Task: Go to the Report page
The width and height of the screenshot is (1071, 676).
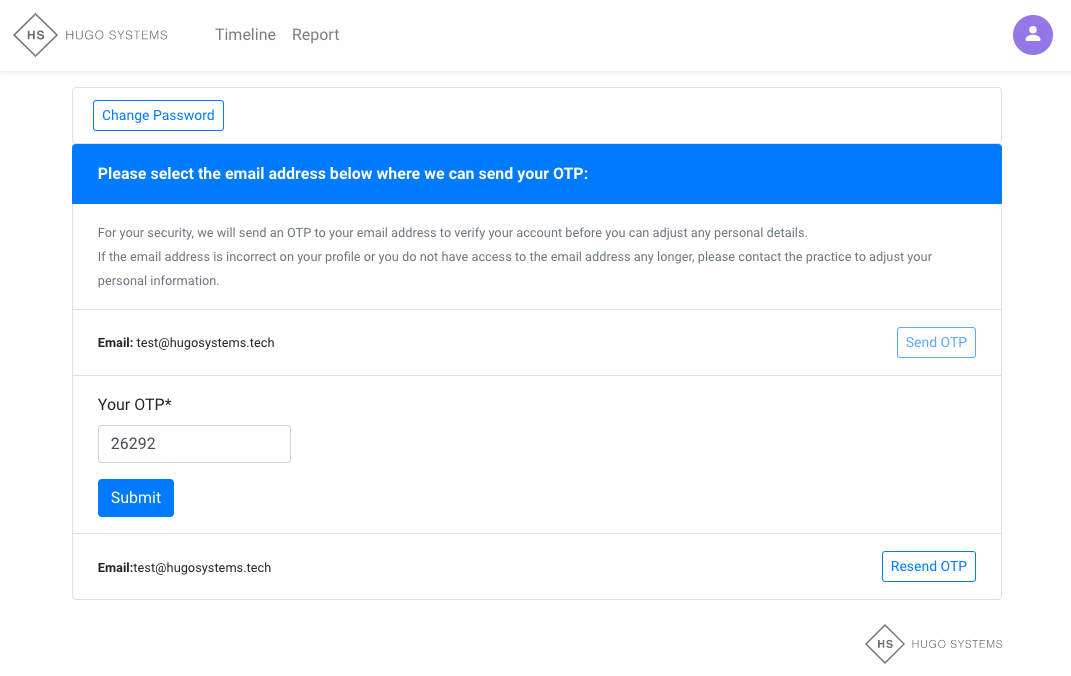Action: tap(315, 35)
